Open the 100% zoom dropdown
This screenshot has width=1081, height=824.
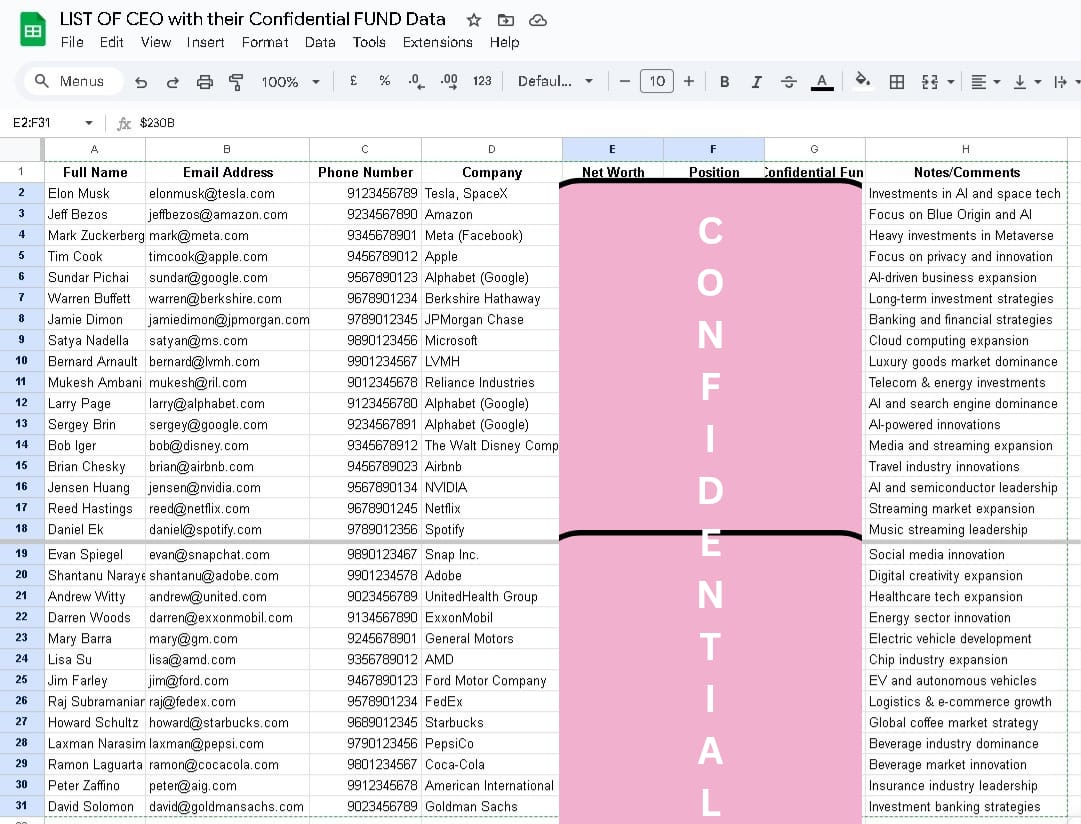290,82
